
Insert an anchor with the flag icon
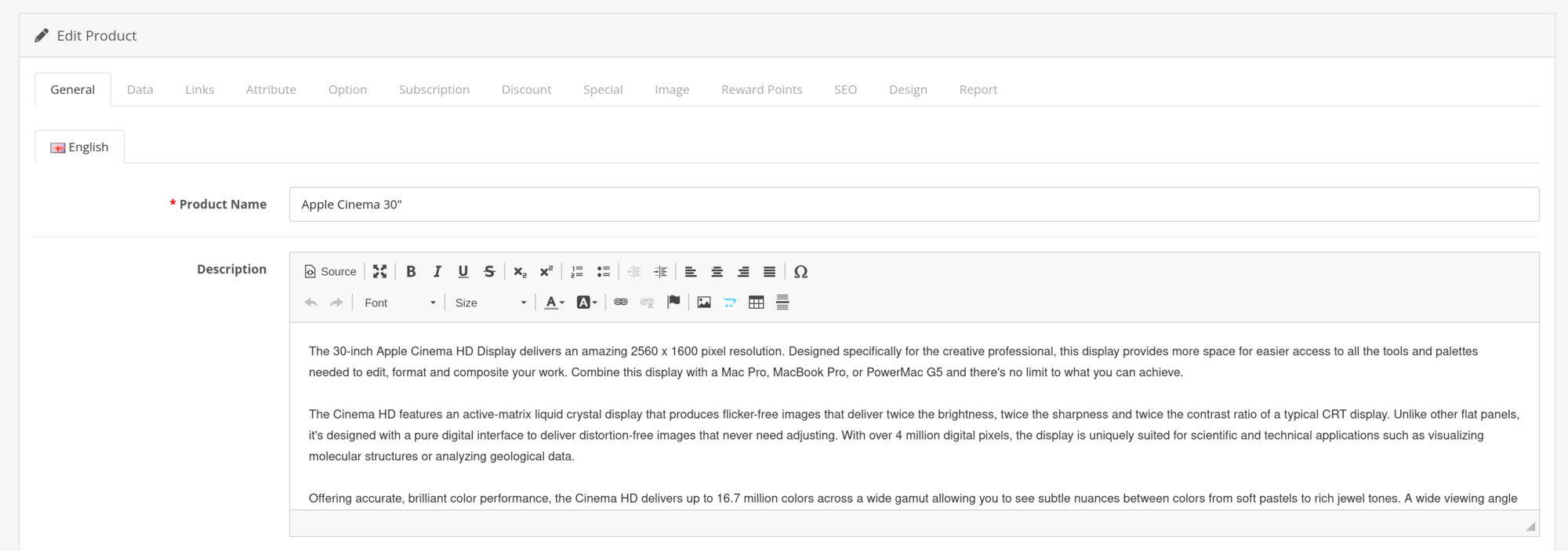[x=673, y=303]
